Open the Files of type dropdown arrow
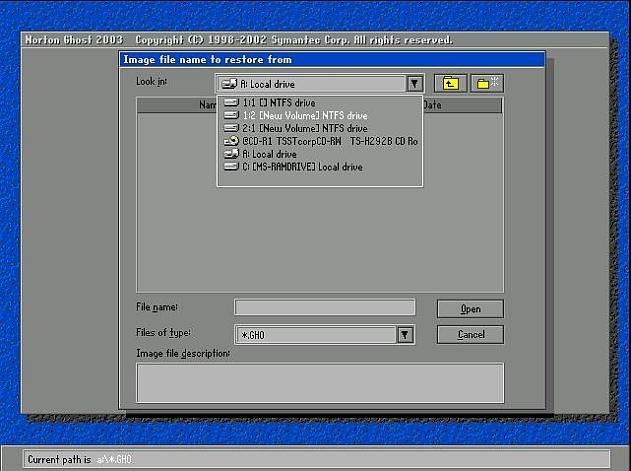631x471 pixels. (x=405, y=335)
